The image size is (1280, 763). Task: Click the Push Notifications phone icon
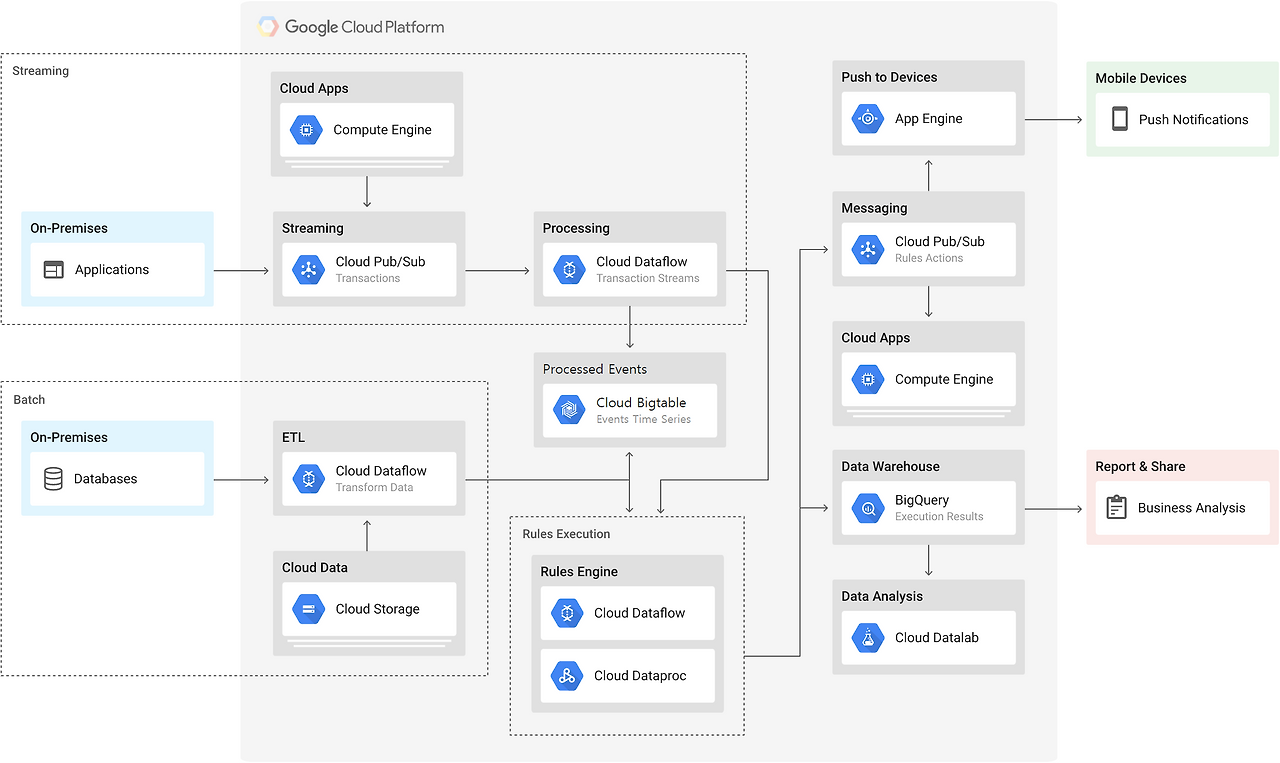(x=1116, y=120)
